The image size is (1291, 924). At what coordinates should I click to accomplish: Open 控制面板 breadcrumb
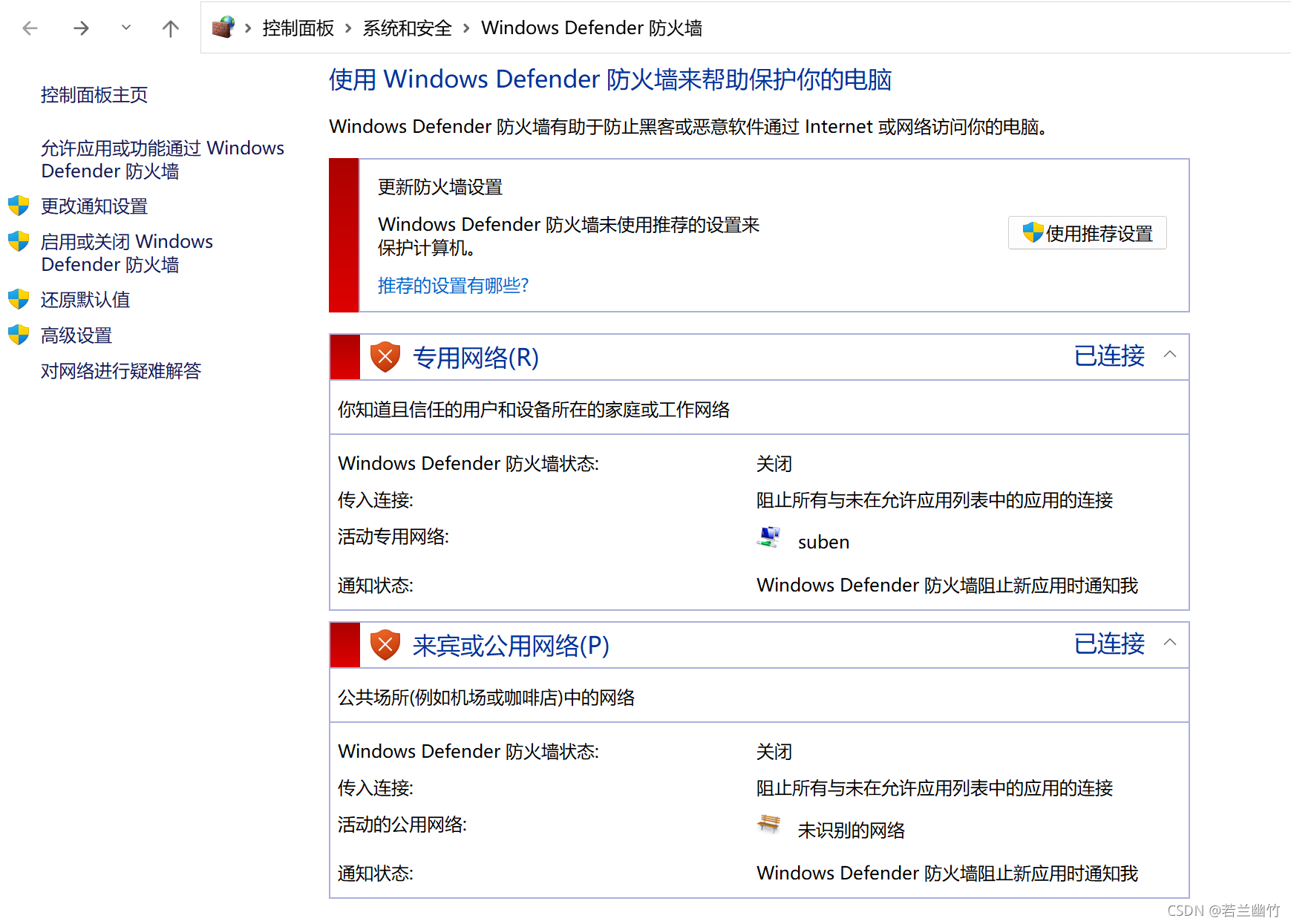(298, 28)
